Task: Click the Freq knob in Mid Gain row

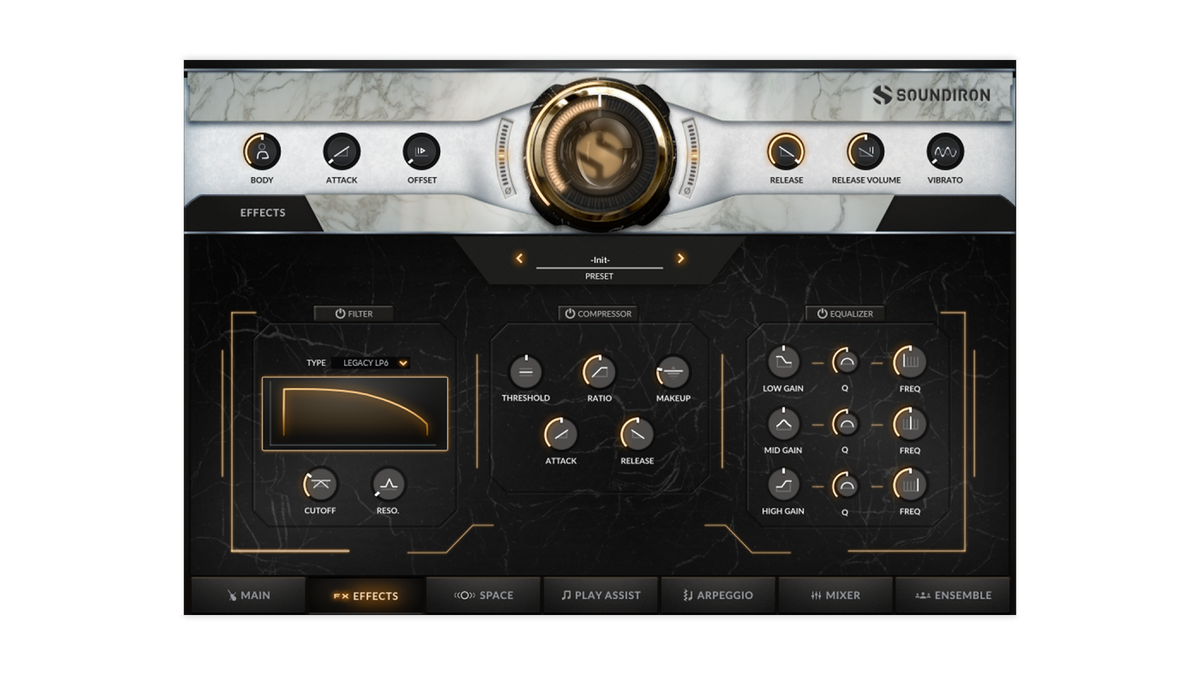Action: pos(910,424)
